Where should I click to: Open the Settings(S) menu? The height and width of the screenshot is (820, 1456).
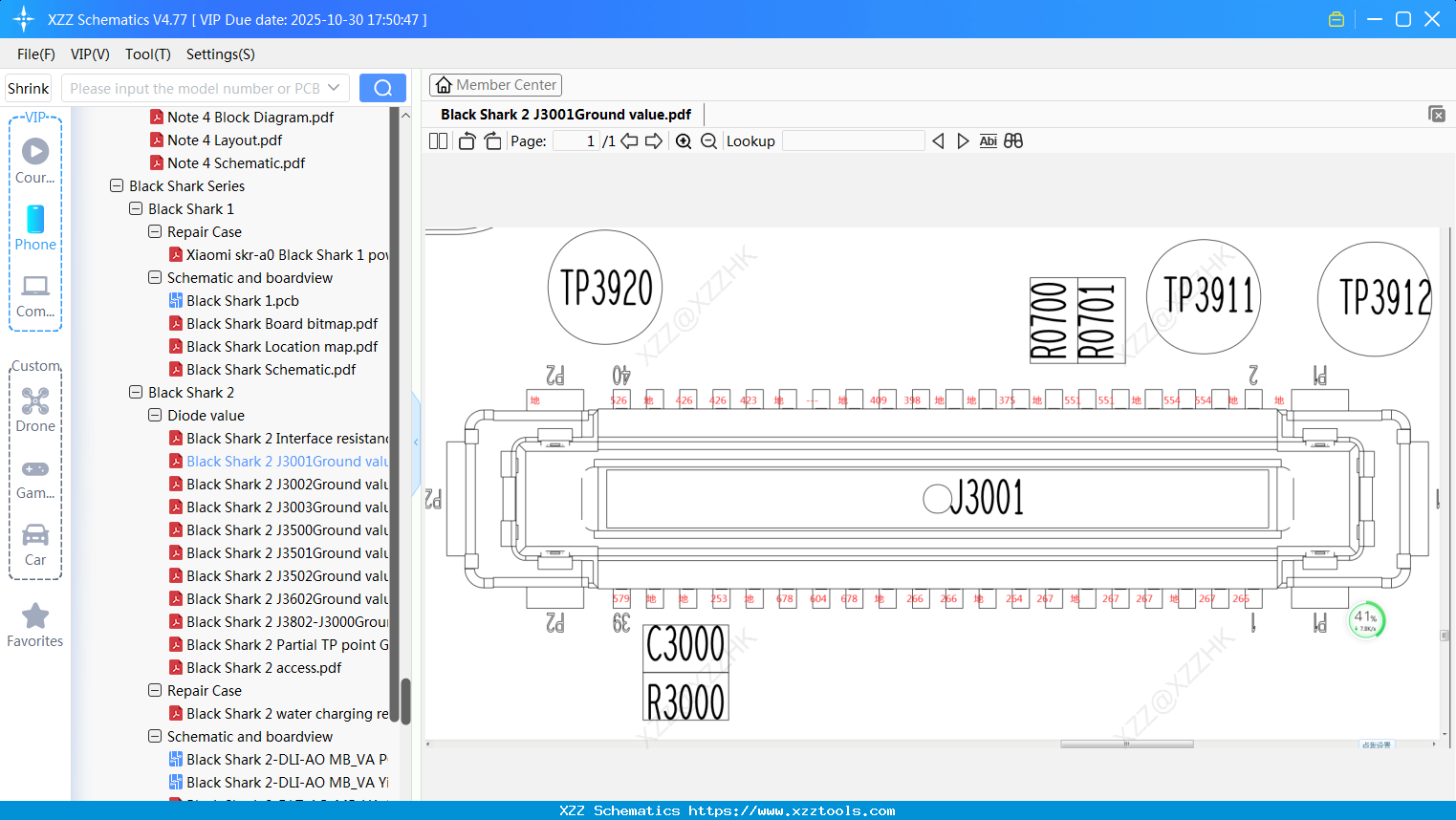tap(221, 54)
